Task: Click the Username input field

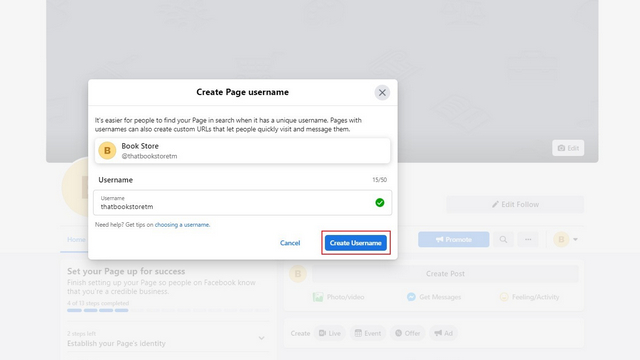Action: tap(242, 202)
